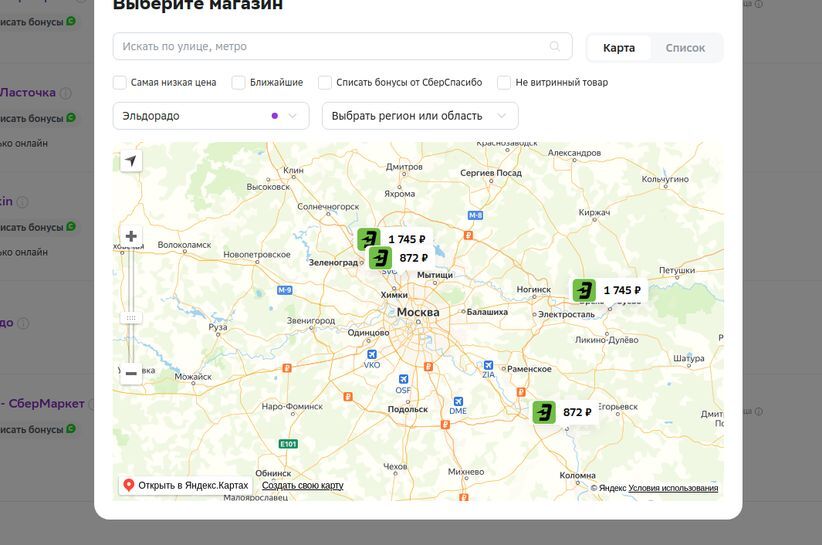Click the Ласточка link in background page
822x545 pixels.
[28, 92]
